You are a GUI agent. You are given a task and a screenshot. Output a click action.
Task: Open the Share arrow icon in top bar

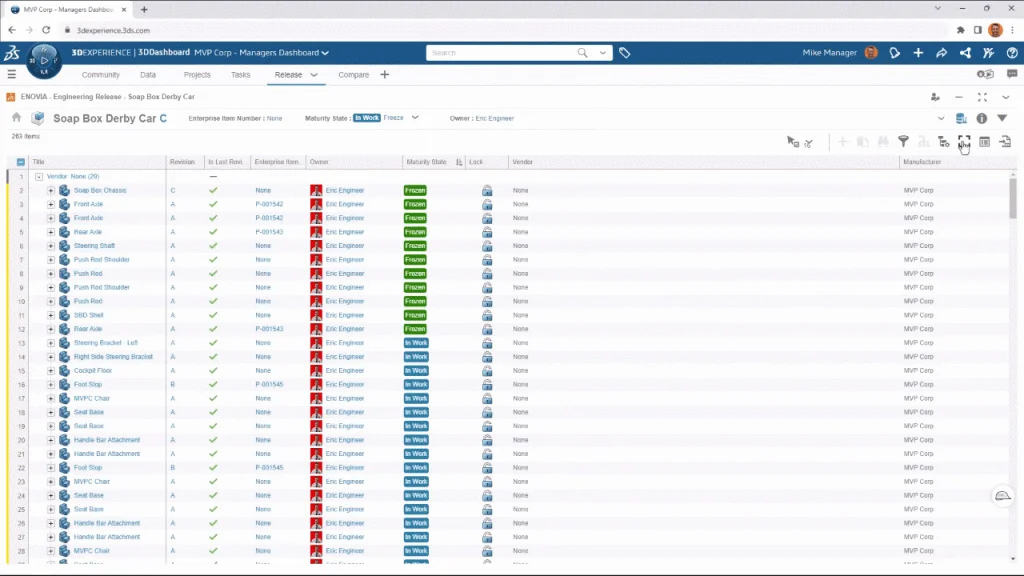[941, 53]
